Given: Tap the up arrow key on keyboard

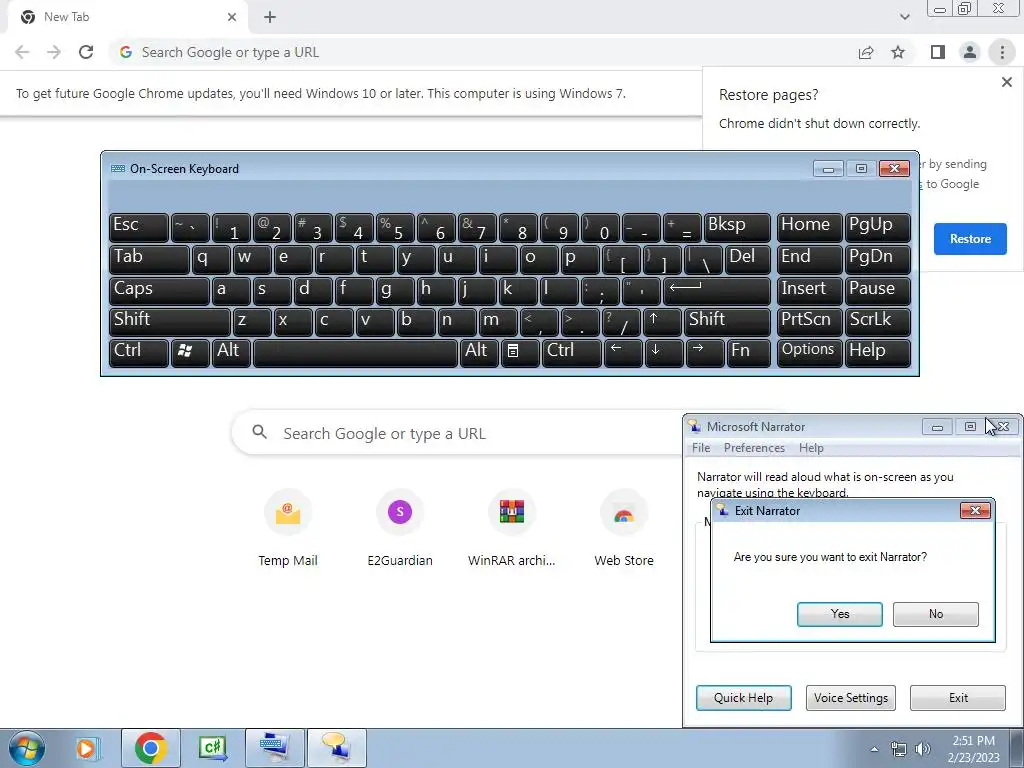Looking at the screenshot, I should click(662, 321).
